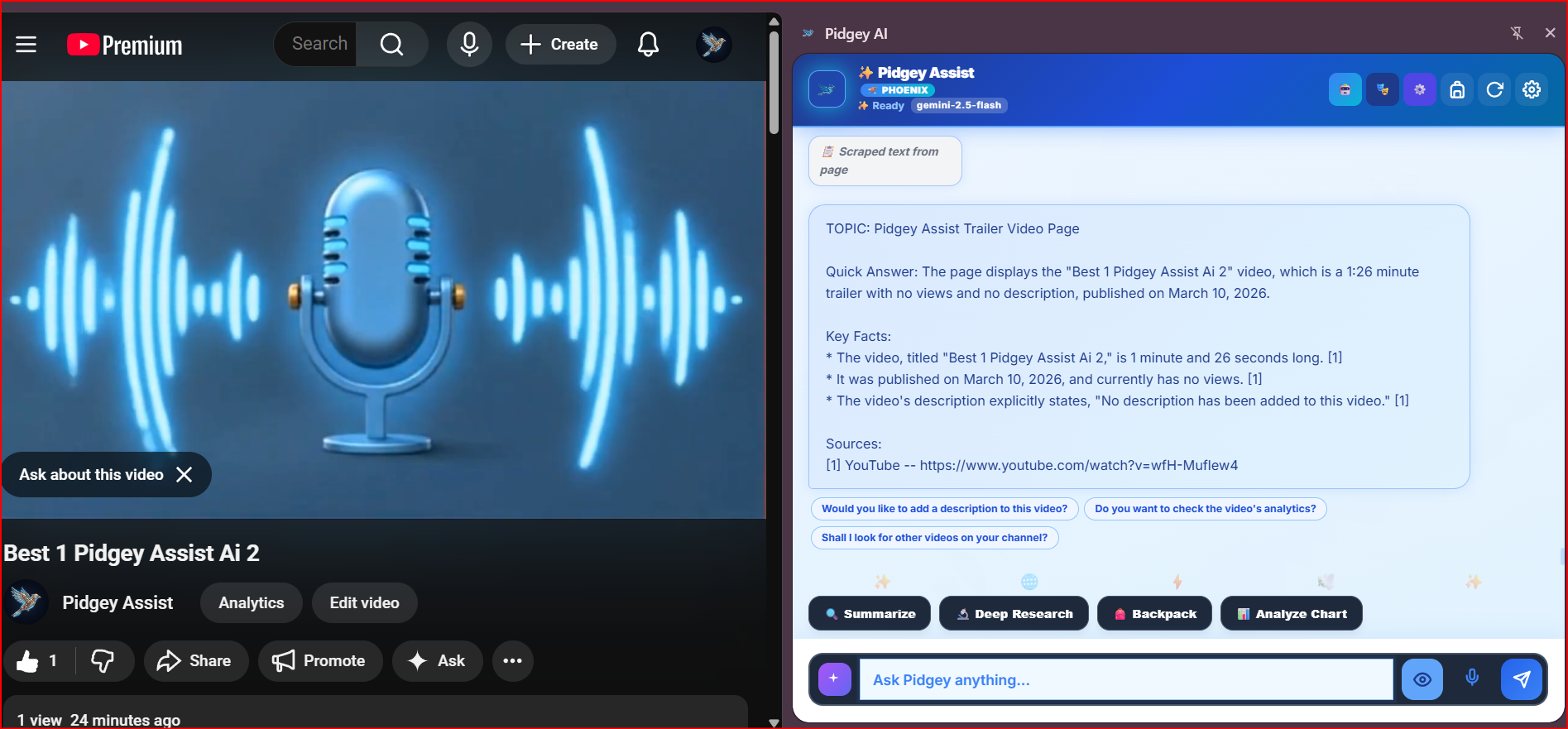
Task: Open YouTube notifications bell
Action: pos(648,44)
